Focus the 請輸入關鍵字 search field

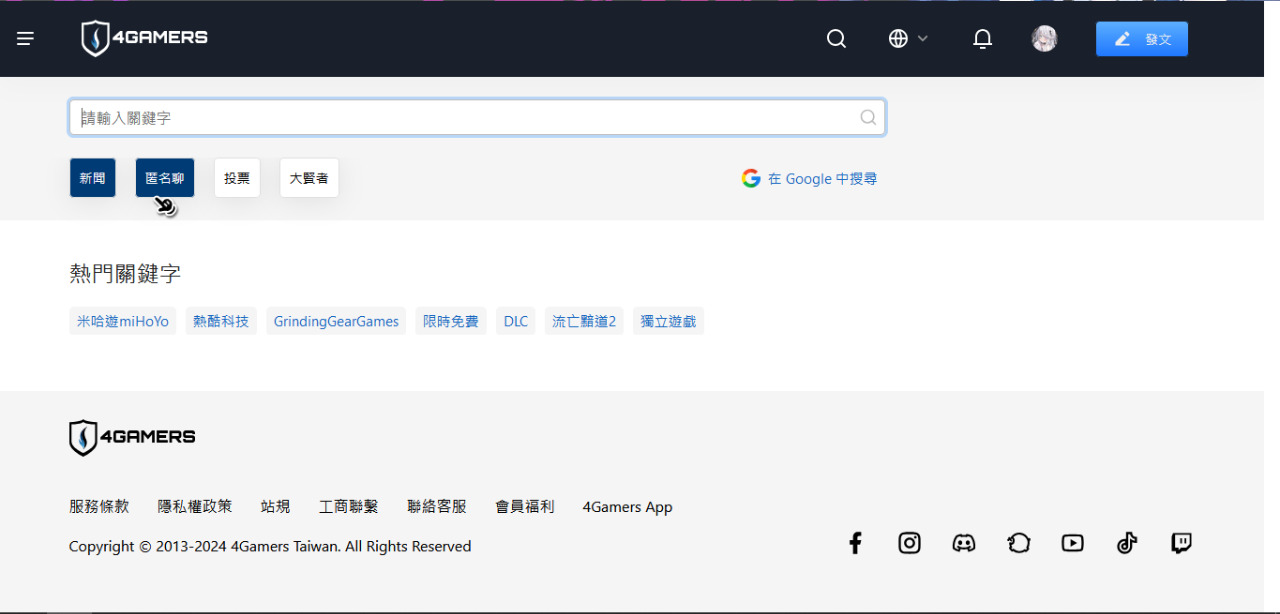pos(460,118)
